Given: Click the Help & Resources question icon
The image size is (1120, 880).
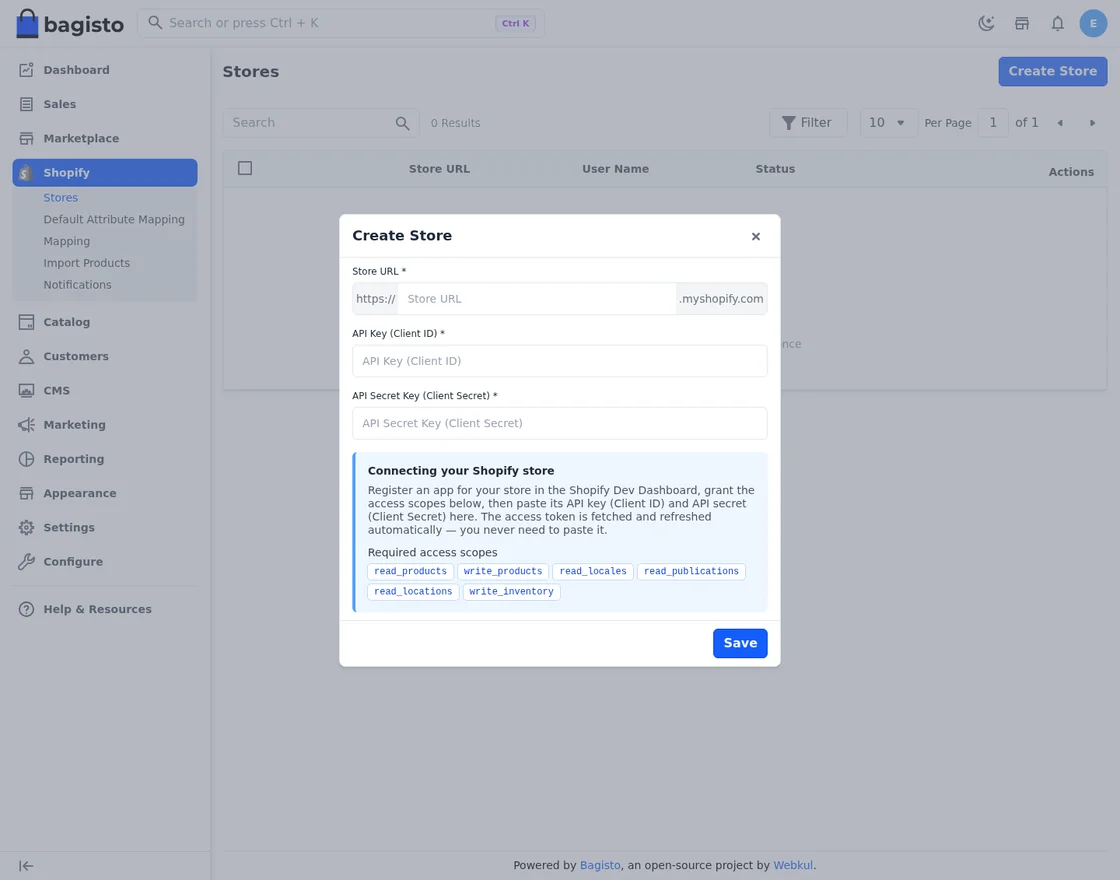Looking at the screenshot, I should [x=26, y=609].
